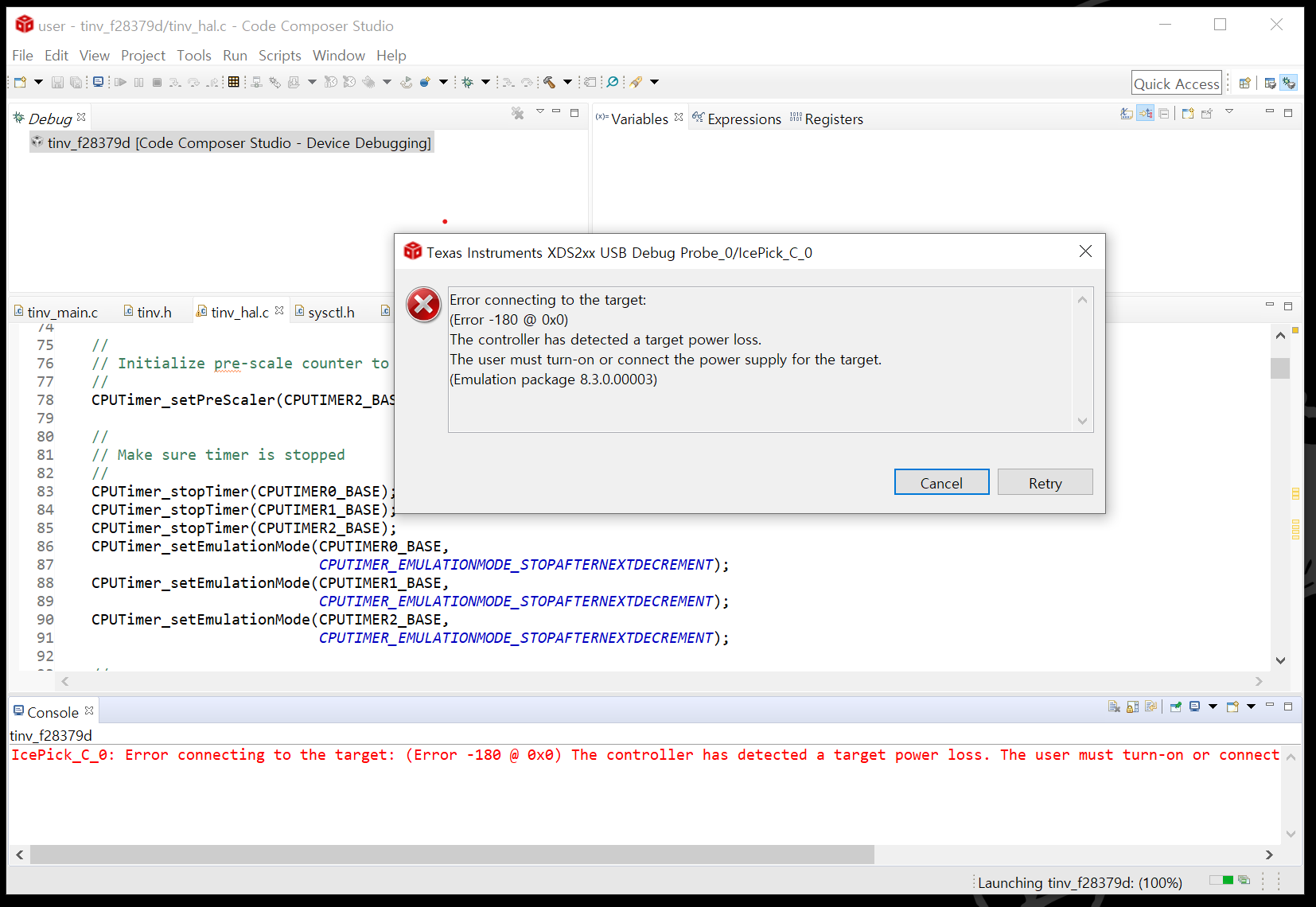Click Open Console icon
The image size is (1316, 907).
[x=1232, y=707]
